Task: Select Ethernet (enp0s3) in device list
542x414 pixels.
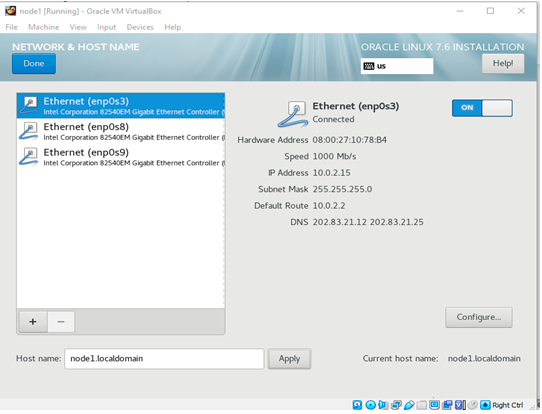Action: pos(121,106)
